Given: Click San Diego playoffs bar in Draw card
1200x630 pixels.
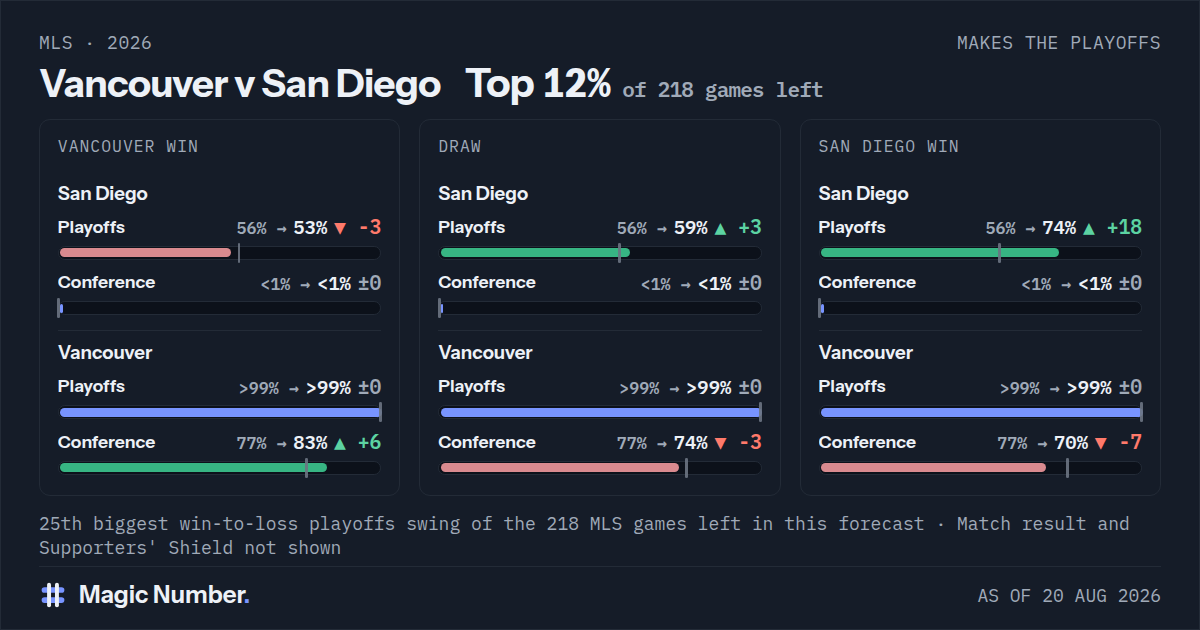Looking at the screenshot, I should (x=600, y=253).
